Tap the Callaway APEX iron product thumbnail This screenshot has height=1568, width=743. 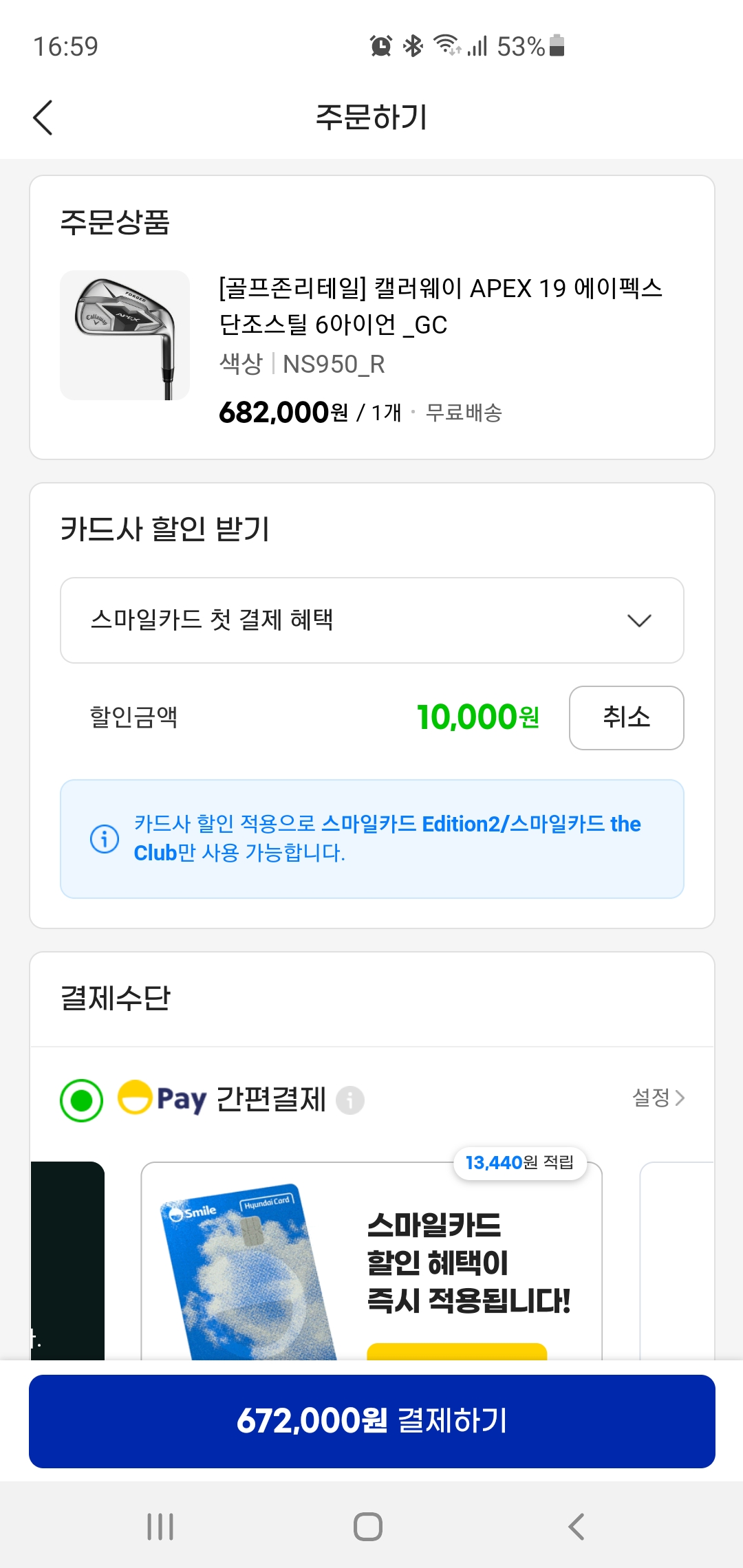point(125,335)
